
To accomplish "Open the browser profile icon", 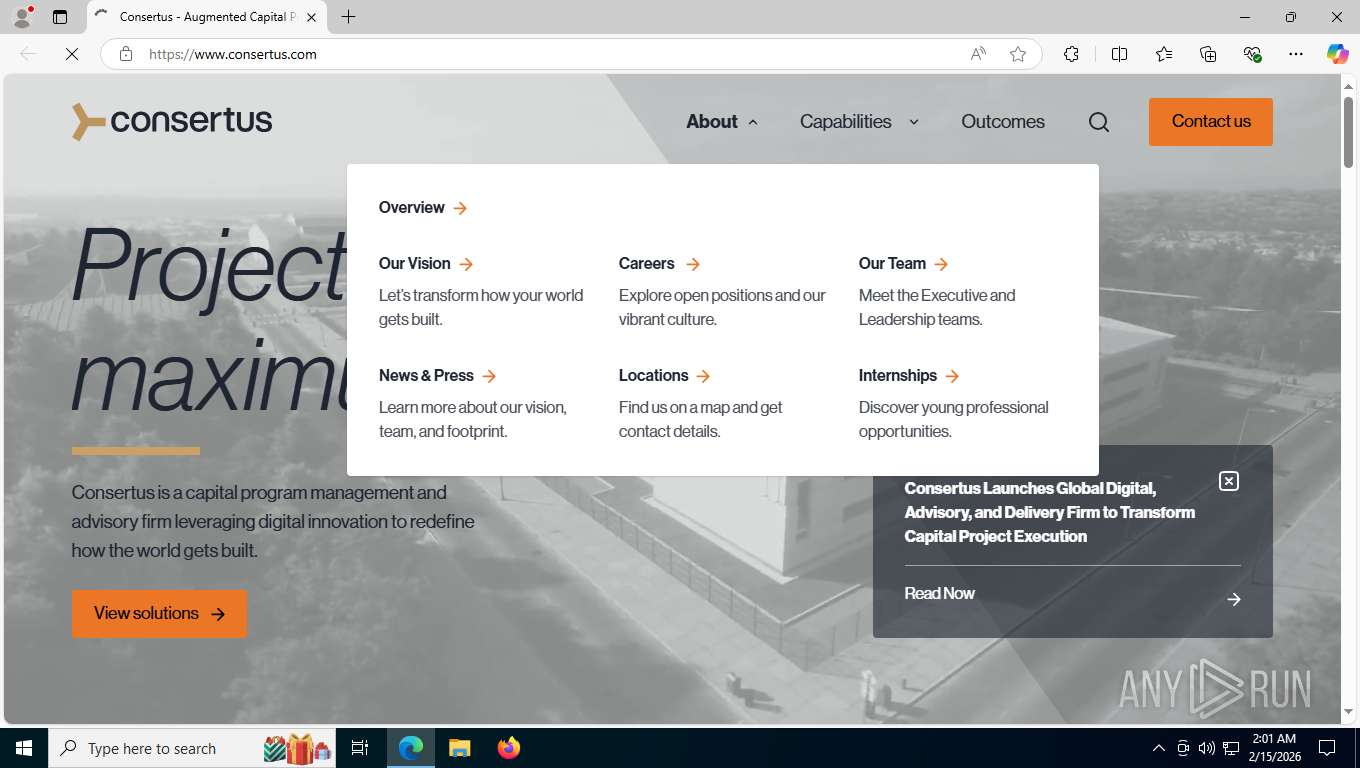I will [x=22, y=17].
